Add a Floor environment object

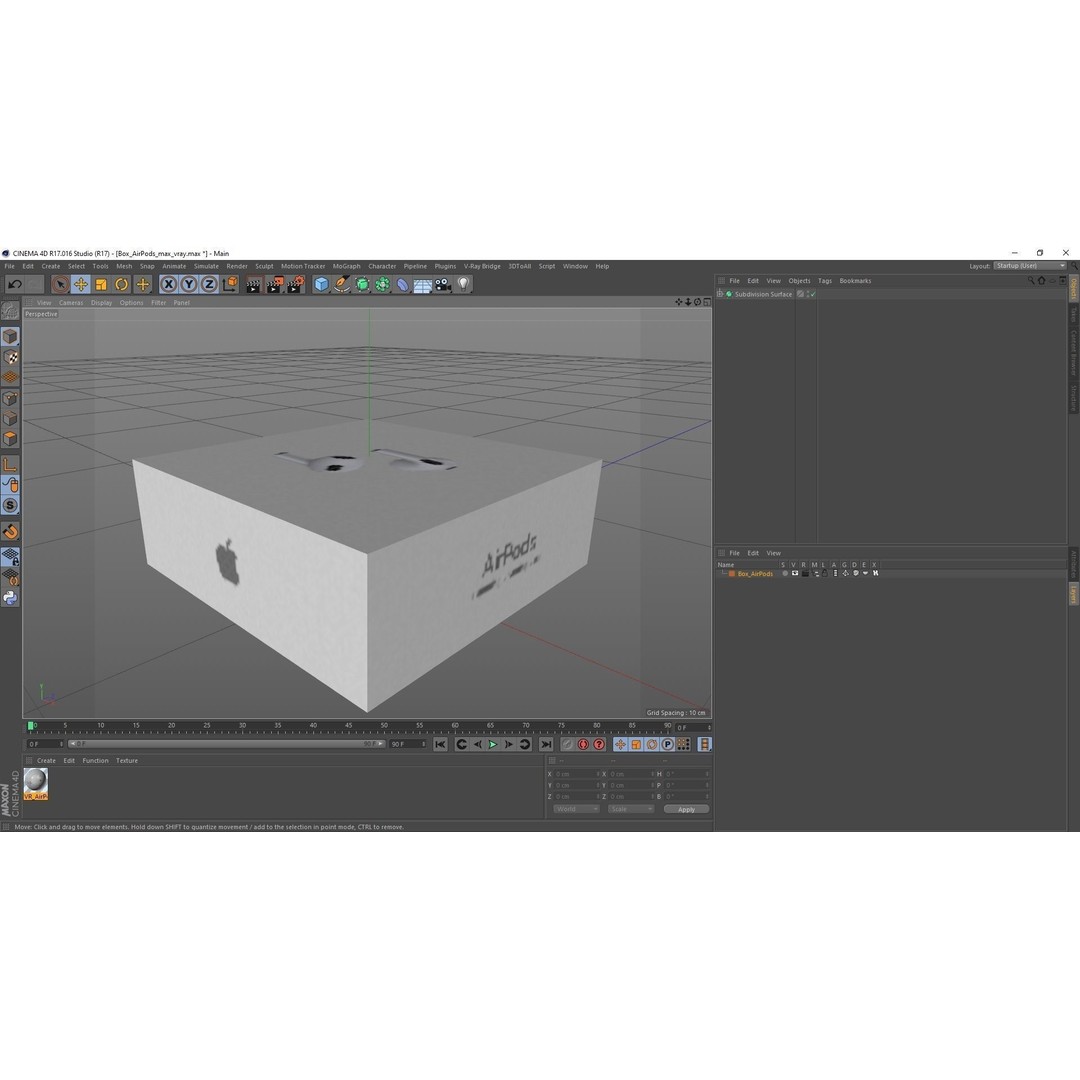point(423,284)
